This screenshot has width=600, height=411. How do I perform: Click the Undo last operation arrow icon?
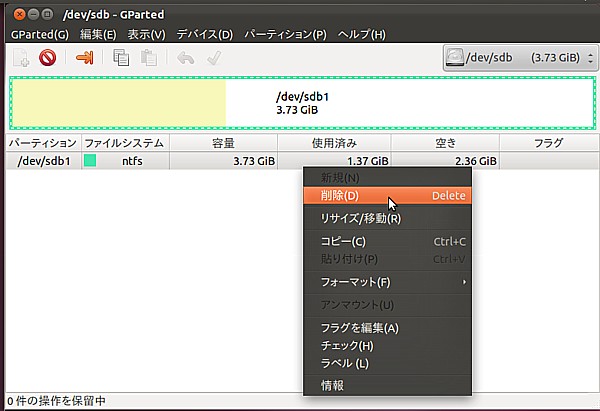(186, 58)
